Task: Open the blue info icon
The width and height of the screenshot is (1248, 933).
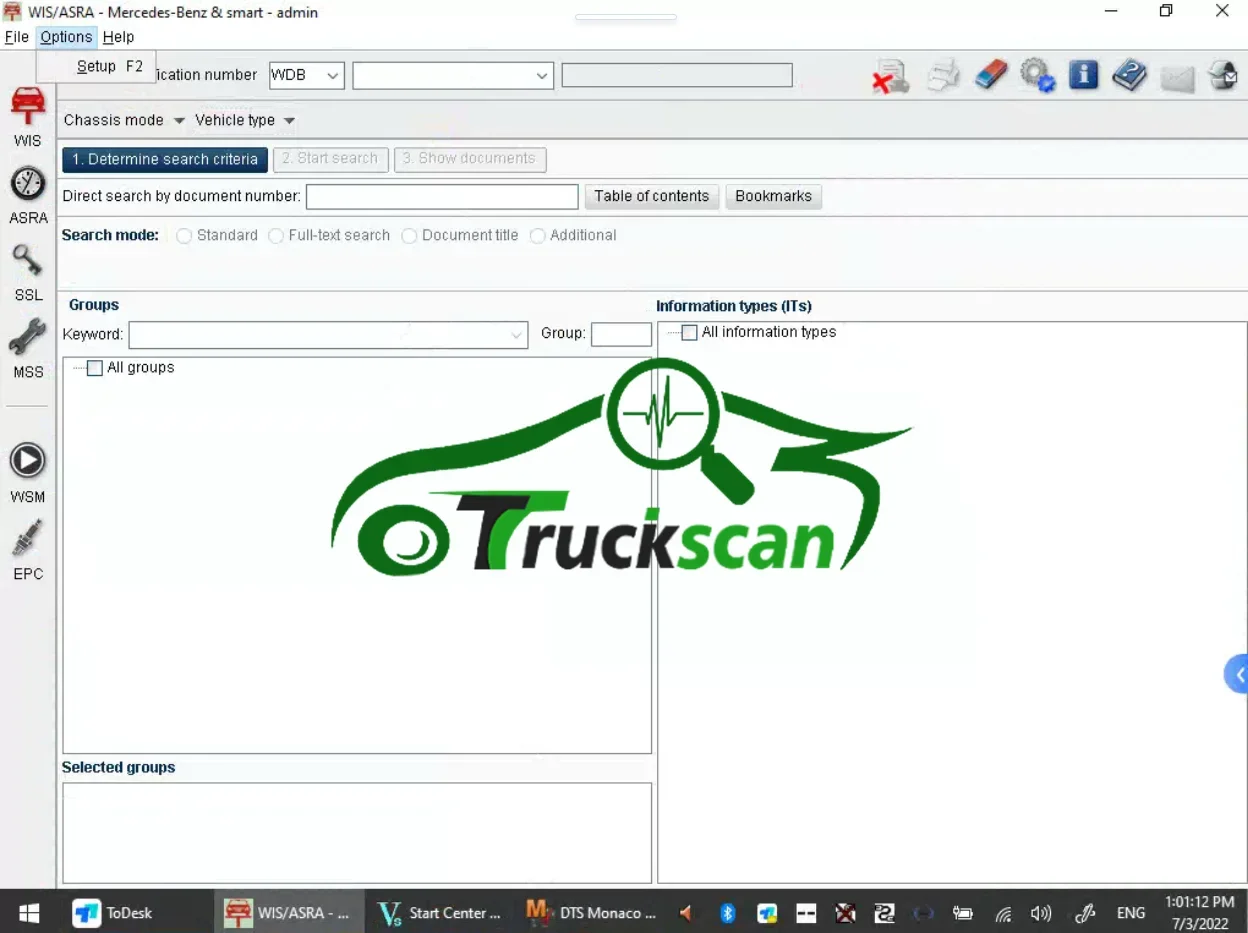Action: point(1083,76)
